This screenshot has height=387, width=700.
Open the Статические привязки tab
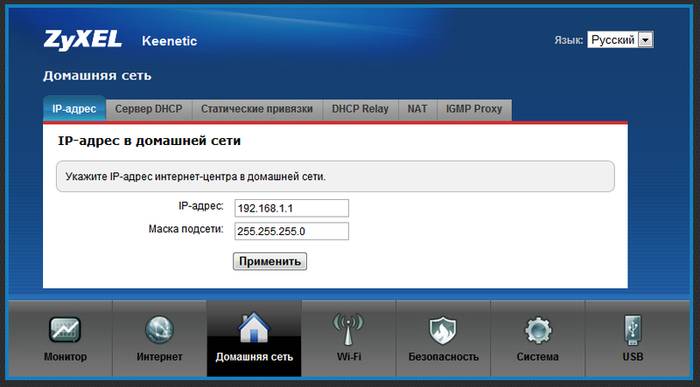[x=257, y=109]
